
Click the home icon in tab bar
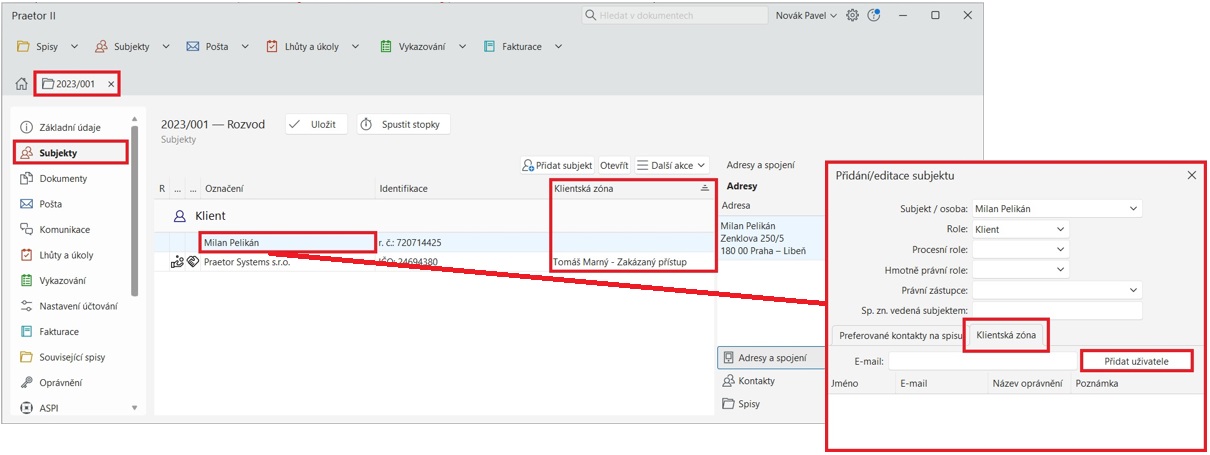[21, 84]
